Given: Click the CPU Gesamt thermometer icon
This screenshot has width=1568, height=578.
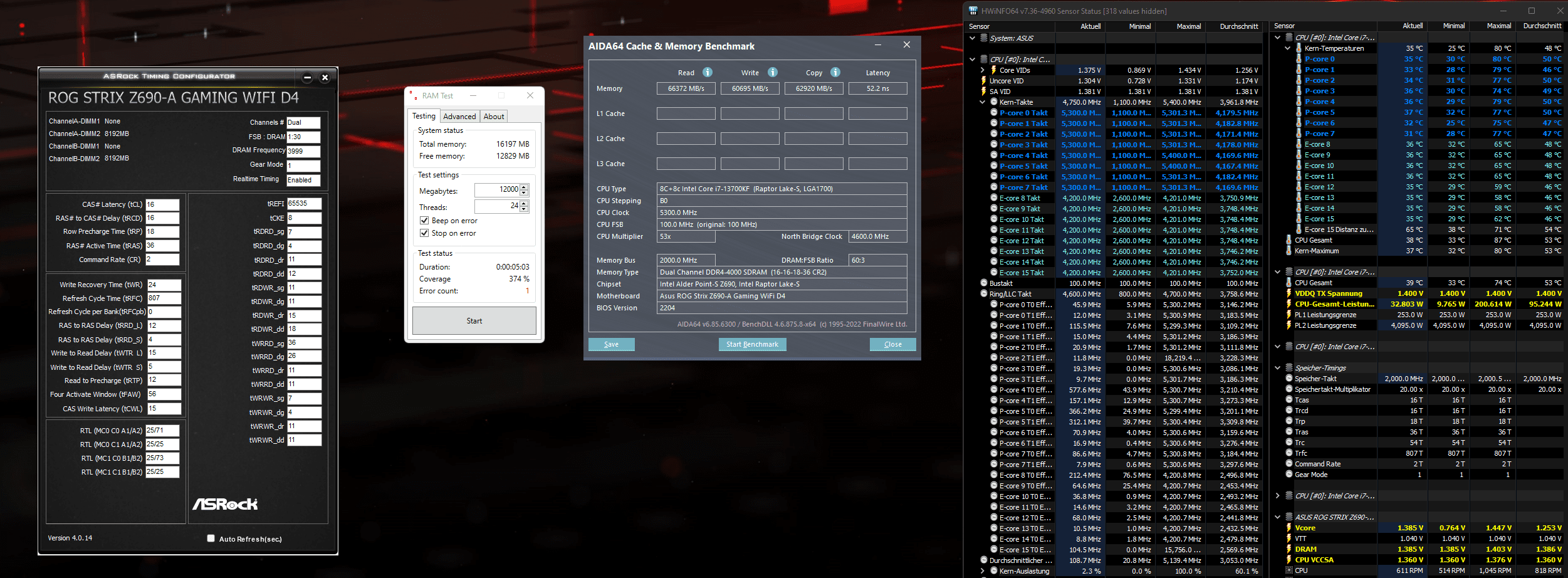Looking at the screenshot, I should coord(1288,240).
